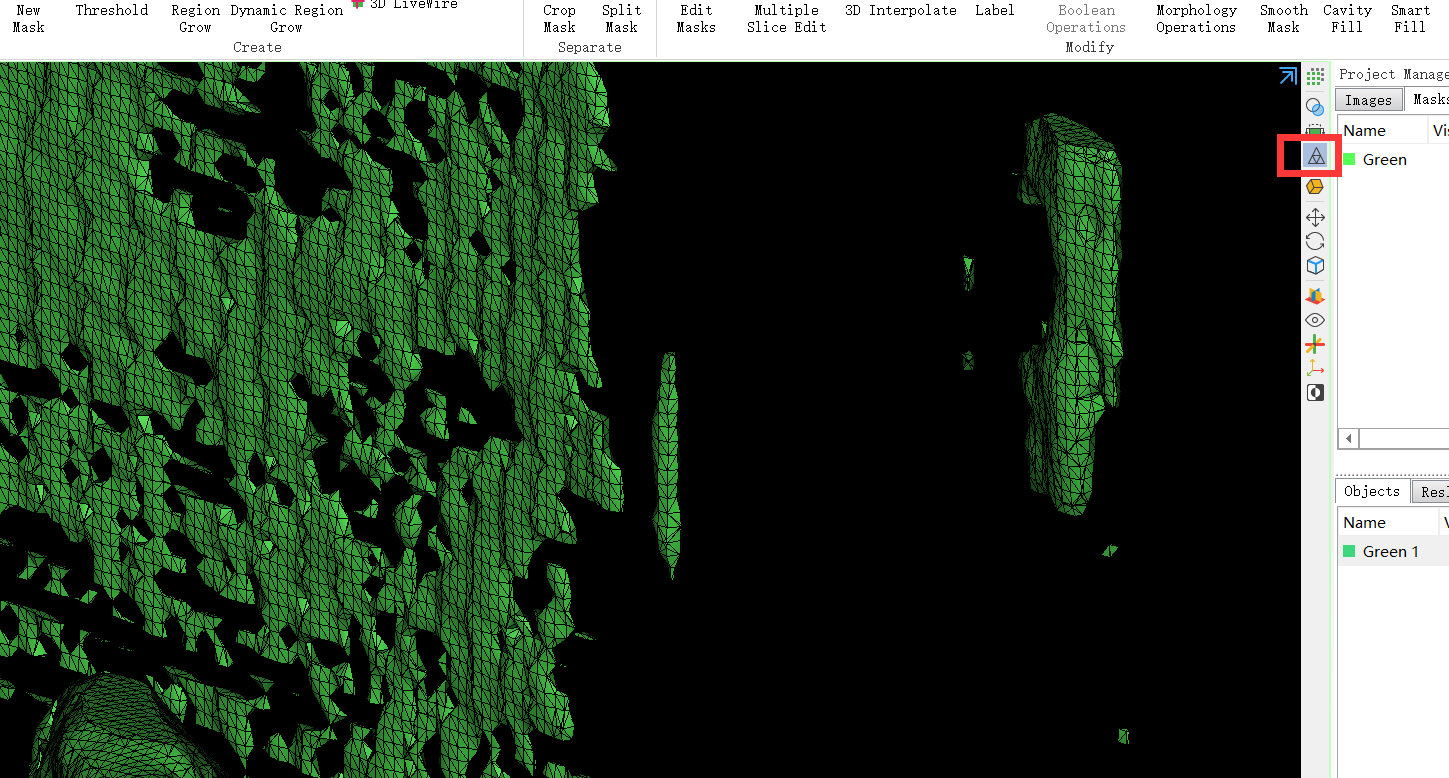Click the Label tool
1449x778 pixels.
tap(995, 10)
